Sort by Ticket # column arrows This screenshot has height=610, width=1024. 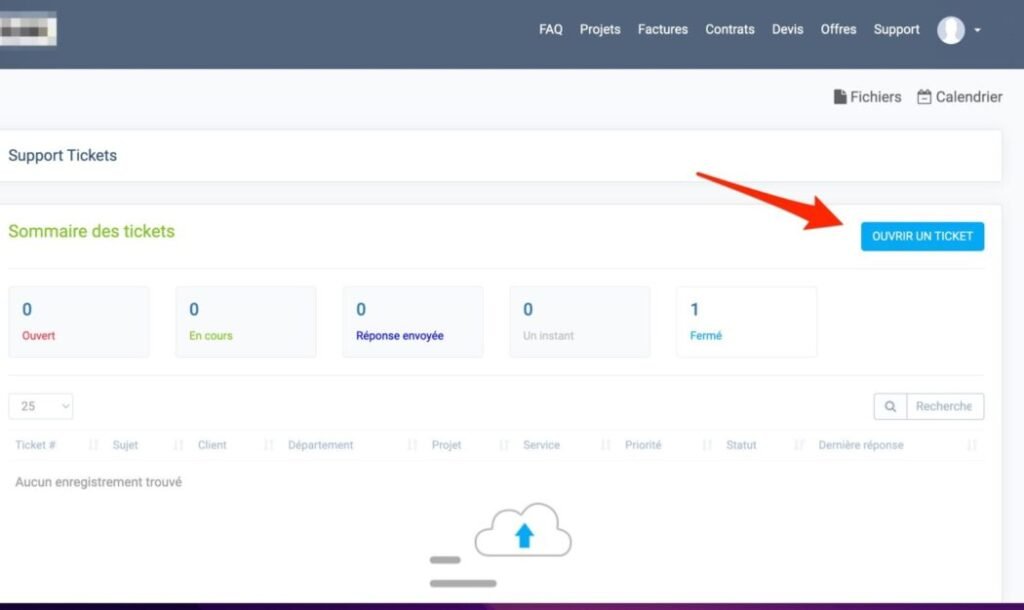coord(94,445)
